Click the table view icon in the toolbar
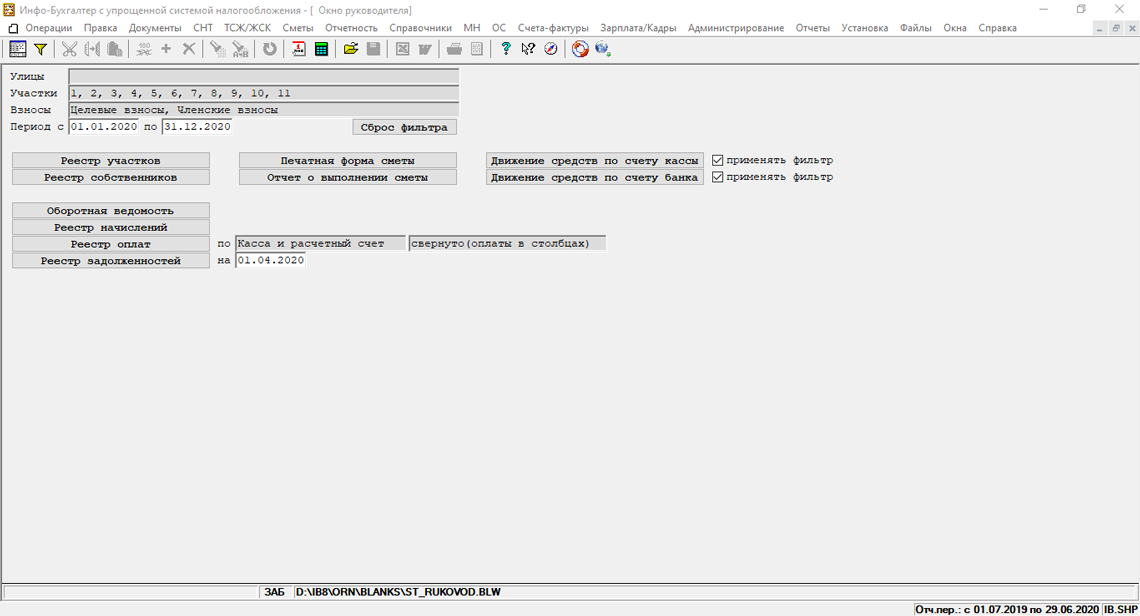1140x616 pixels. (17, 49)
